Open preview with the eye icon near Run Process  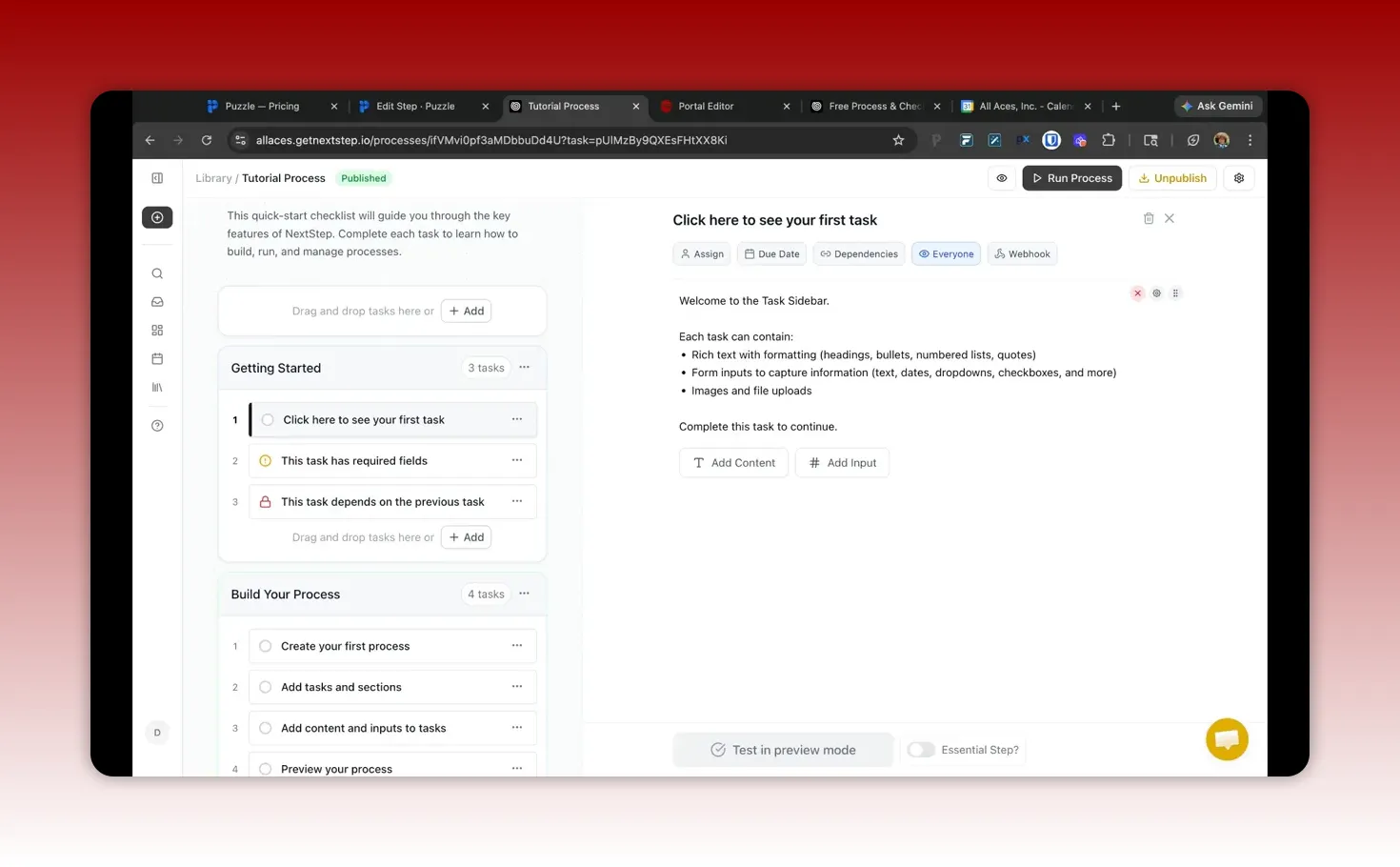click(x=1001, y=178)
